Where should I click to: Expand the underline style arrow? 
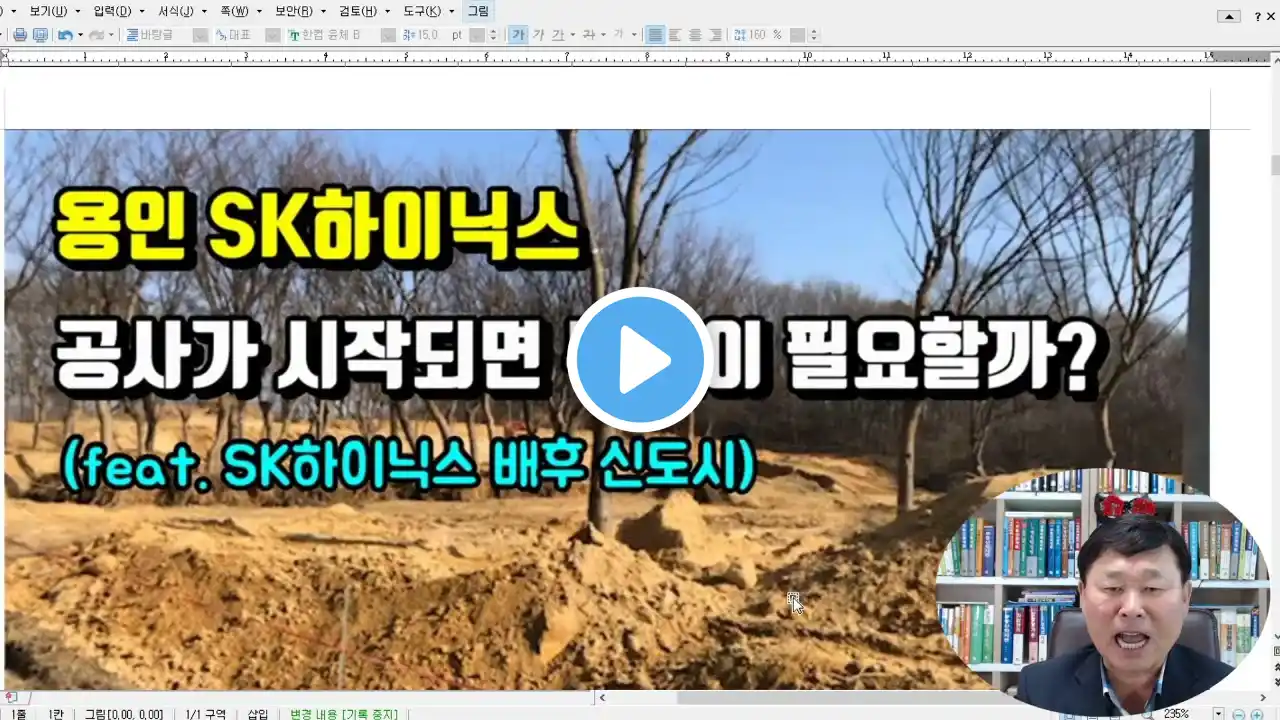(572, 35)
